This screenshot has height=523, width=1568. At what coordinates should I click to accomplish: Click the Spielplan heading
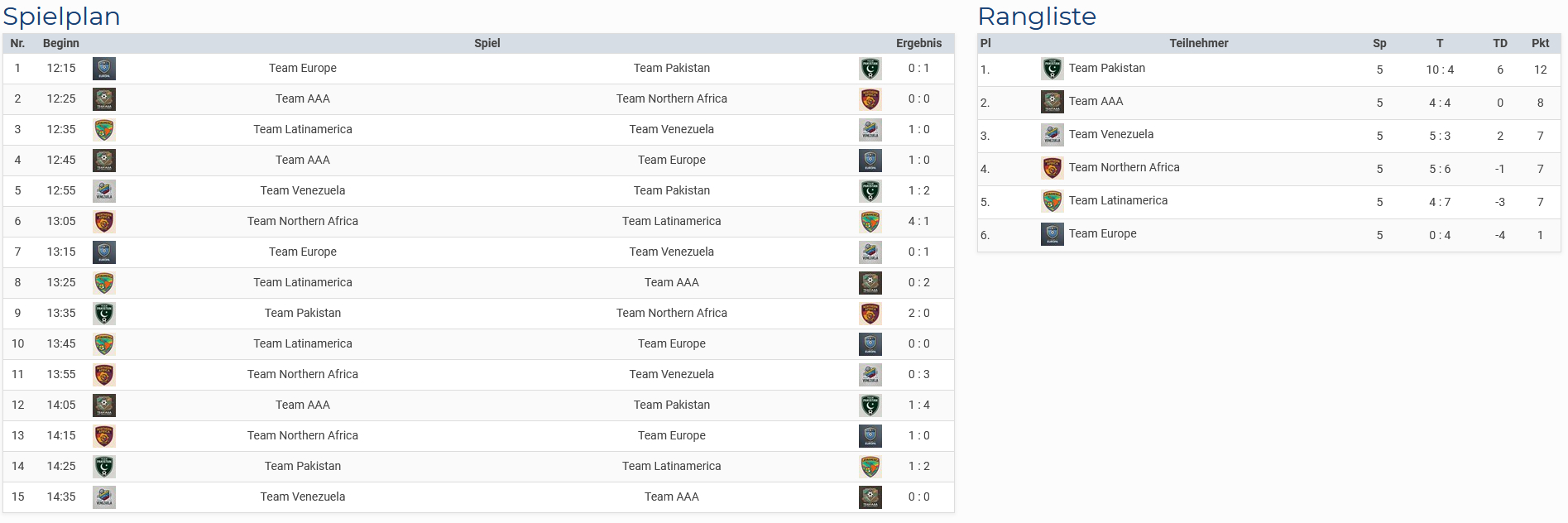tap(62, 17)
